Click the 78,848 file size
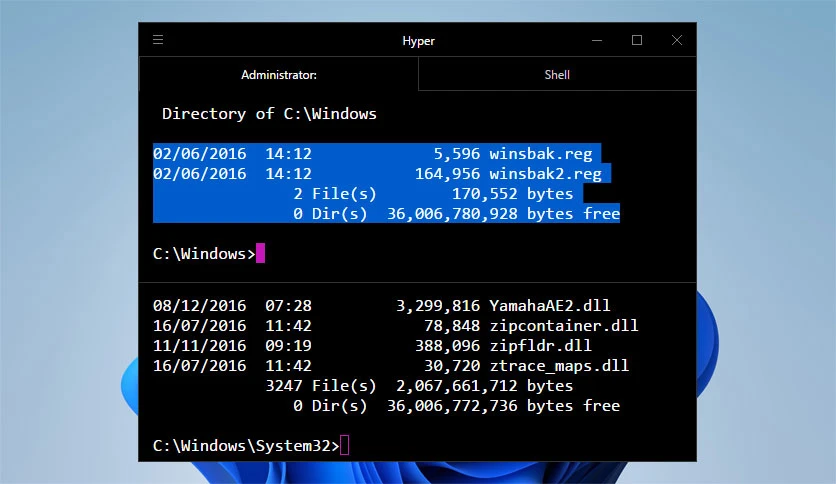Viewport: 836px width, 484px height. tap(452, 326)
